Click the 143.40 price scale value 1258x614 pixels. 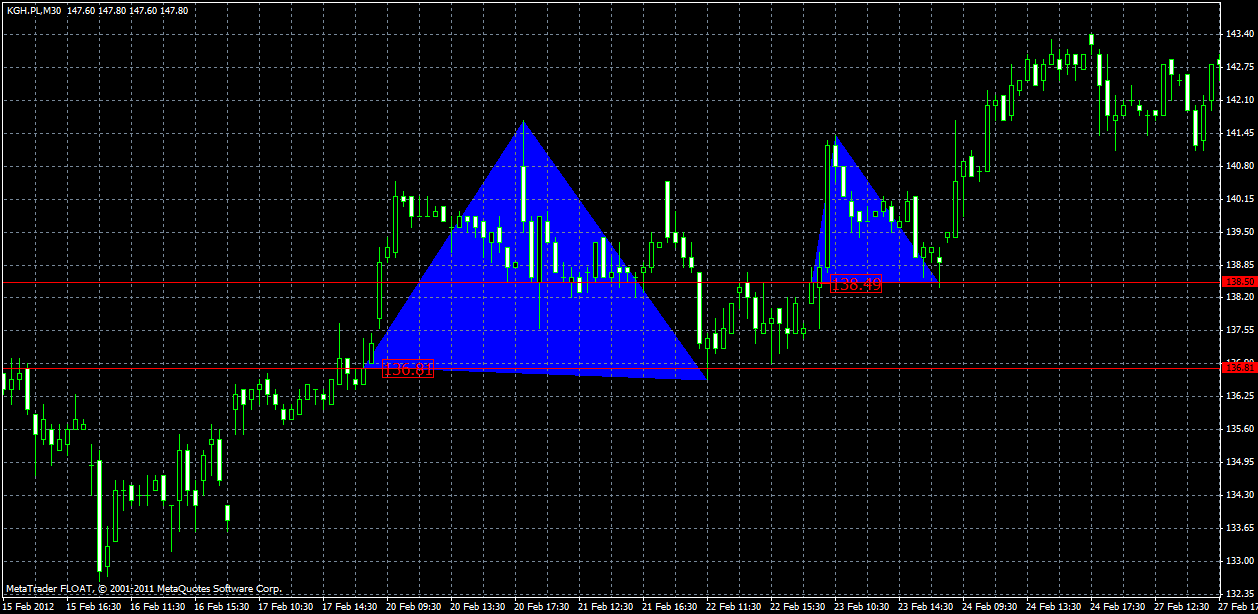[1240, 34]
